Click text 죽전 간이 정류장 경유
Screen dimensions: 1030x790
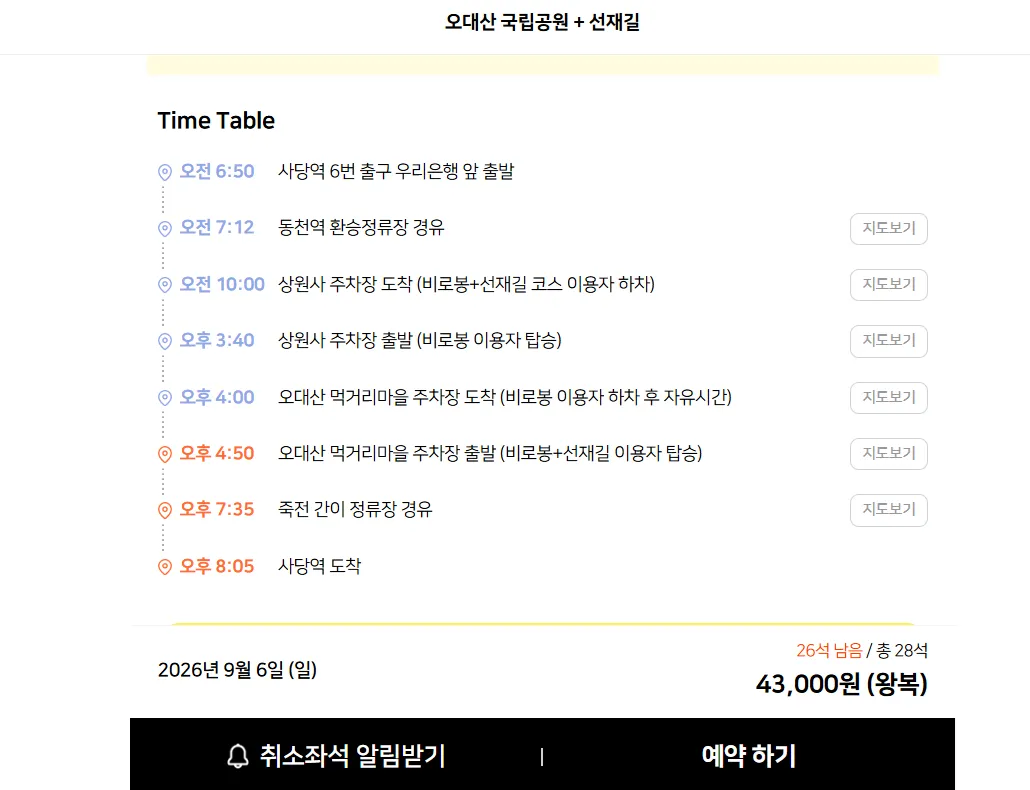355,509
